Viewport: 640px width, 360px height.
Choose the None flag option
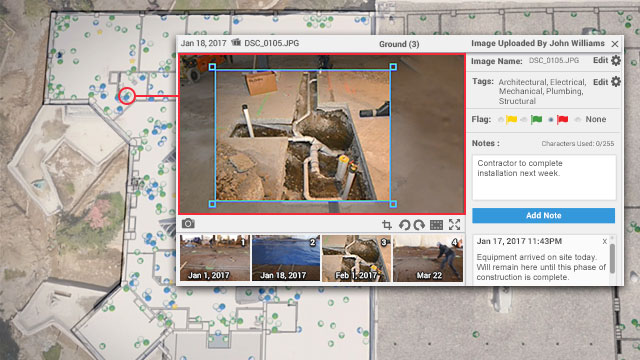578,120
